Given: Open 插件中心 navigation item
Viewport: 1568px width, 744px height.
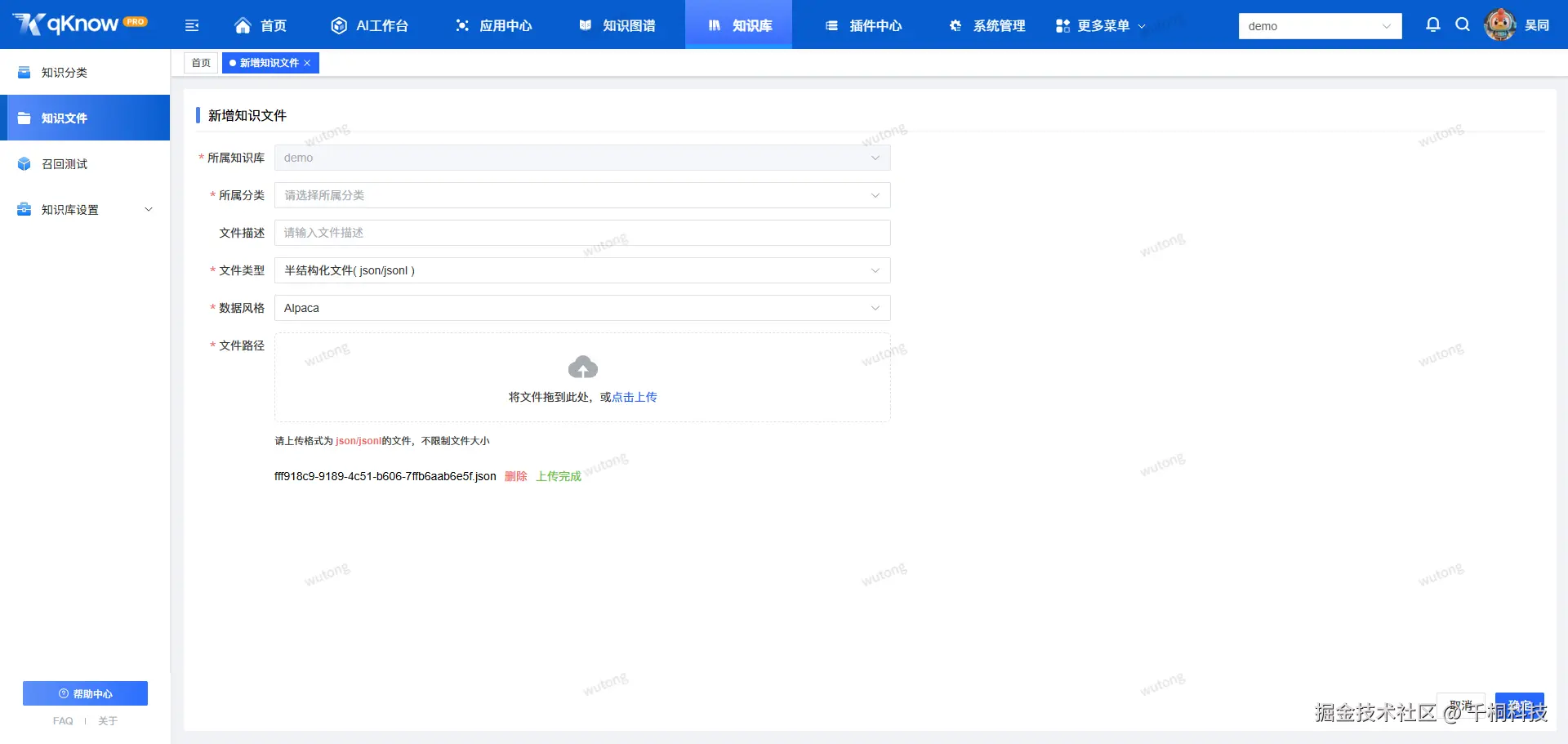Looking at the screenshot, I should point(863,25).
